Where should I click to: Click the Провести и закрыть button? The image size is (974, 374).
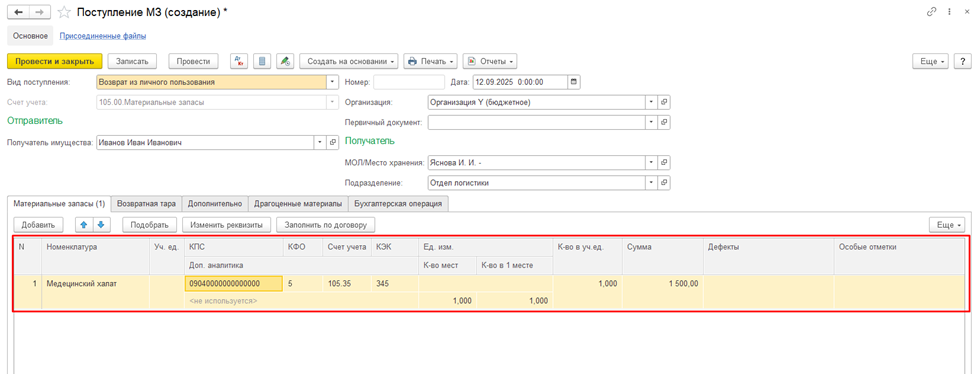tap(54, 61)
